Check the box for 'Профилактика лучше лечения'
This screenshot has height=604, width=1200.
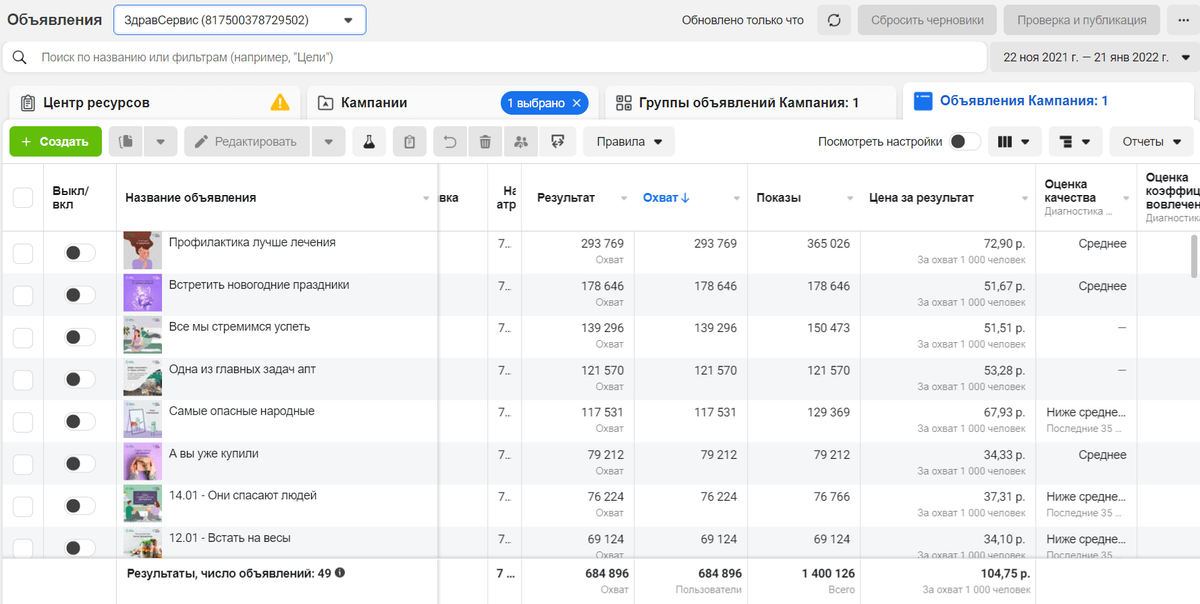pos(23,253)
